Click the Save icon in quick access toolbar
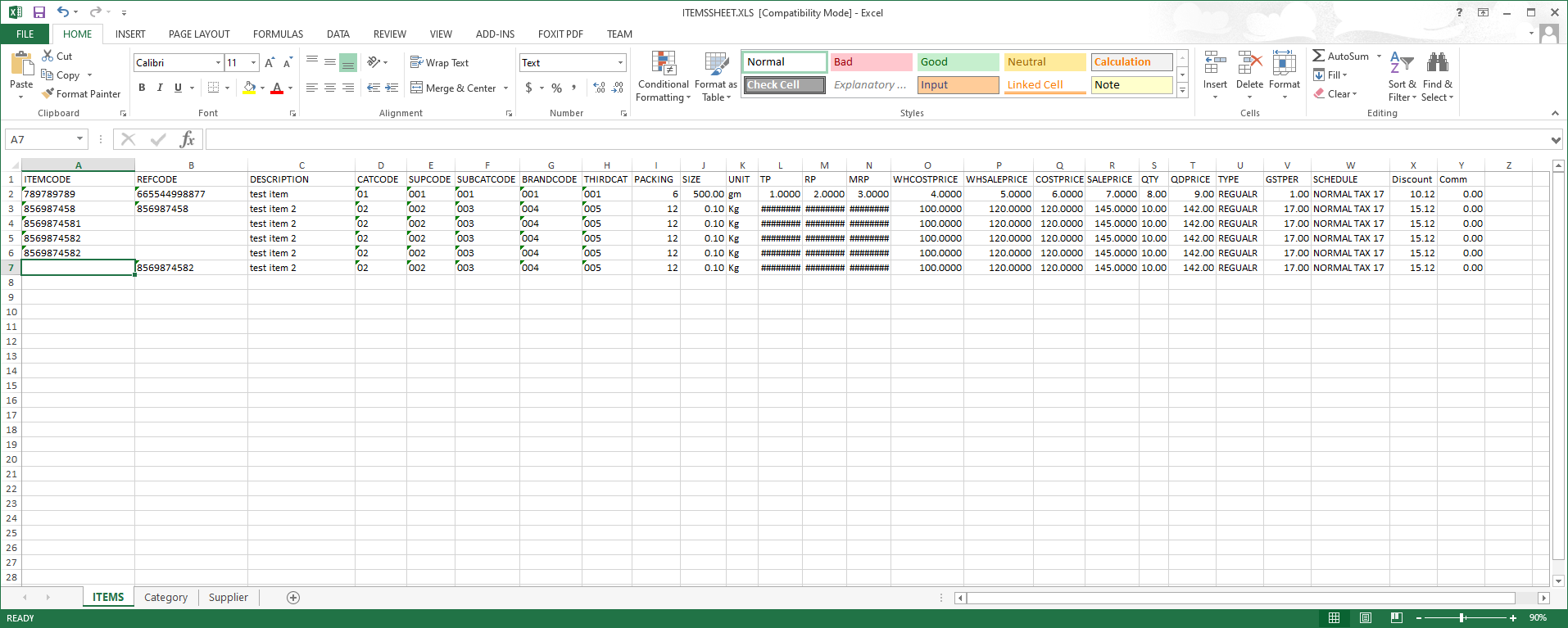The width and height of the screenshot is (1568, 628). (x=39, y=12)
